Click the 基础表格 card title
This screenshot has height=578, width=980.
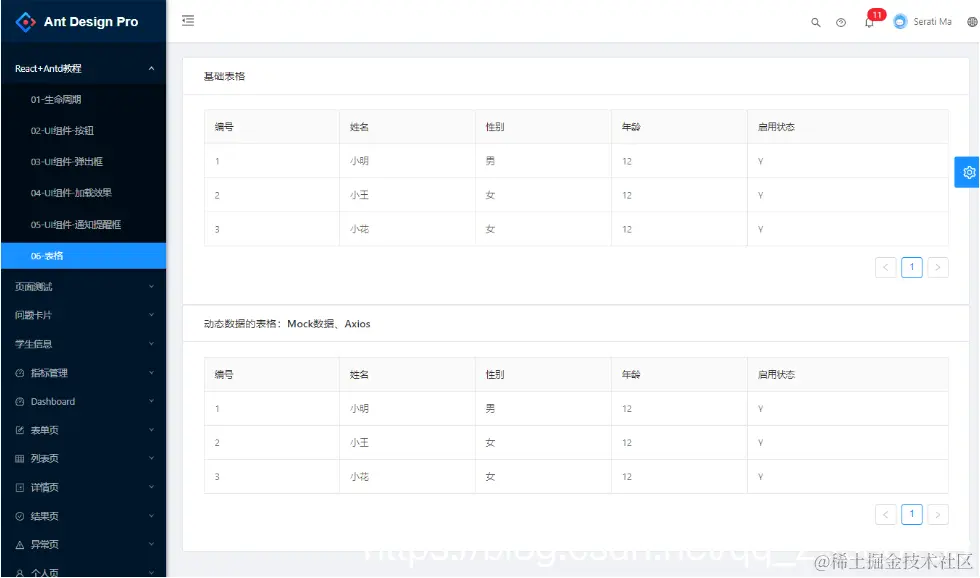pos(224,76)
